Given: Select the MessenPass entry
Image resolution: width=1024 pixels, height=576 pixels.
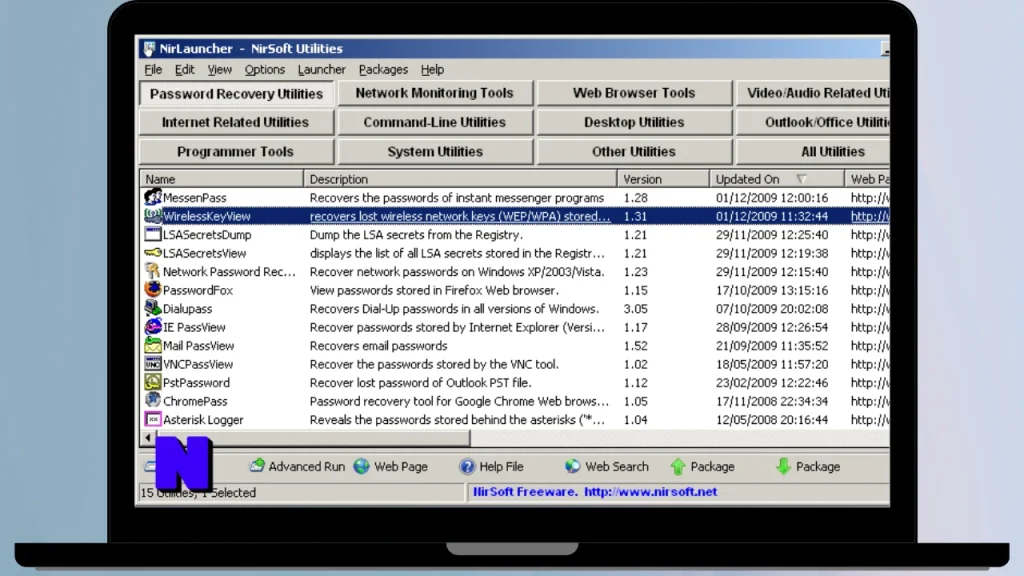Looking at the screenshot, I should tap(195, 198).
